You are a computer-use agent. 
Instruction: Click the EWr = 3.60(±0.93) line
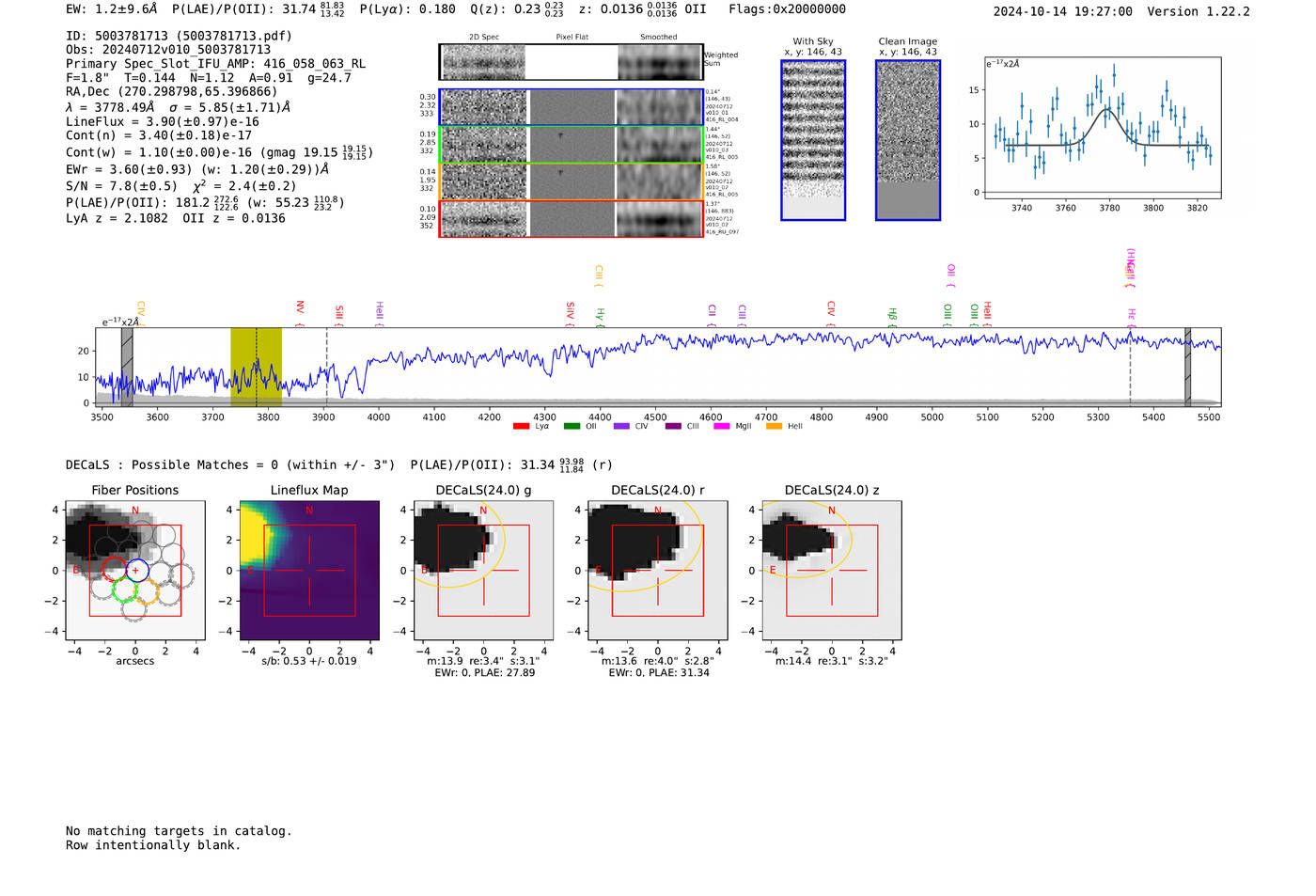click(x=197, y=169)
